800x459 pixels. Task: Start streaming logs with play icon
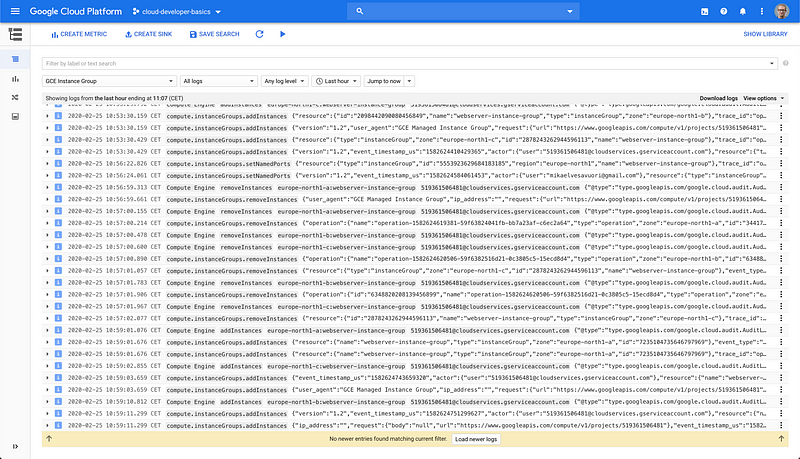click(x=282, y=34)
